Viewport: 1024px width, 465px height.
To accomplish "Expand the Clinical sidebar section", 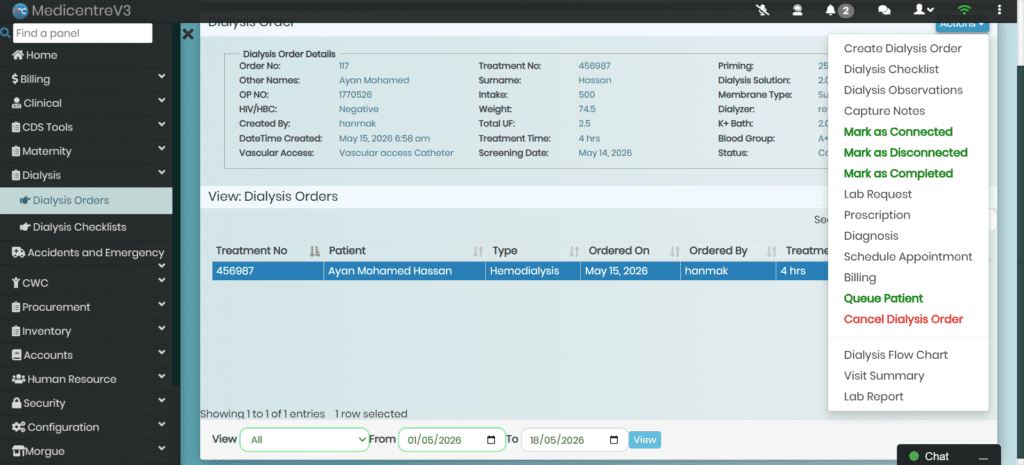I will 86,103.
